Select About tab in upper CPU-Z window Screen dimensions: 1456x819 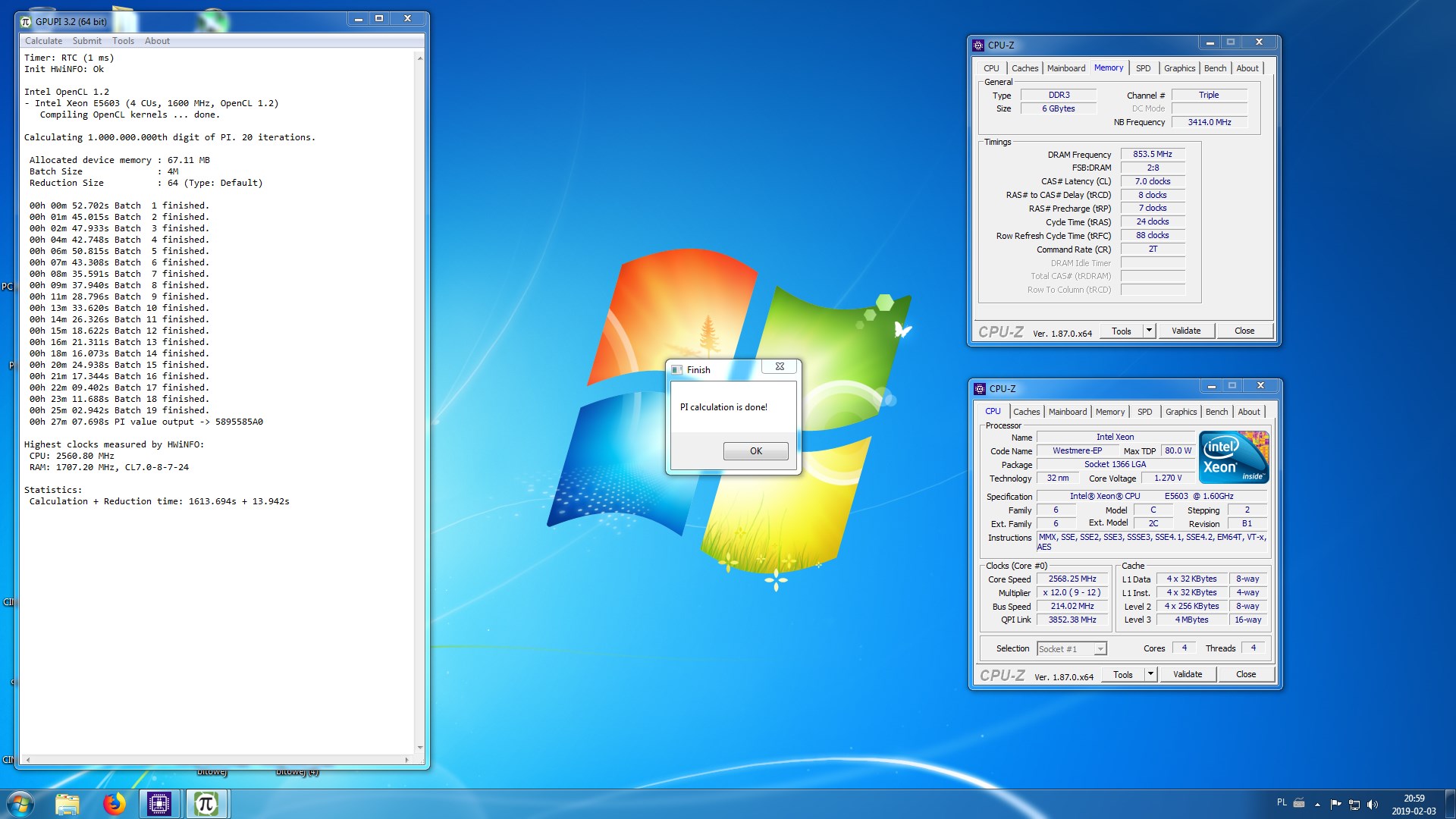point(1247,68)
